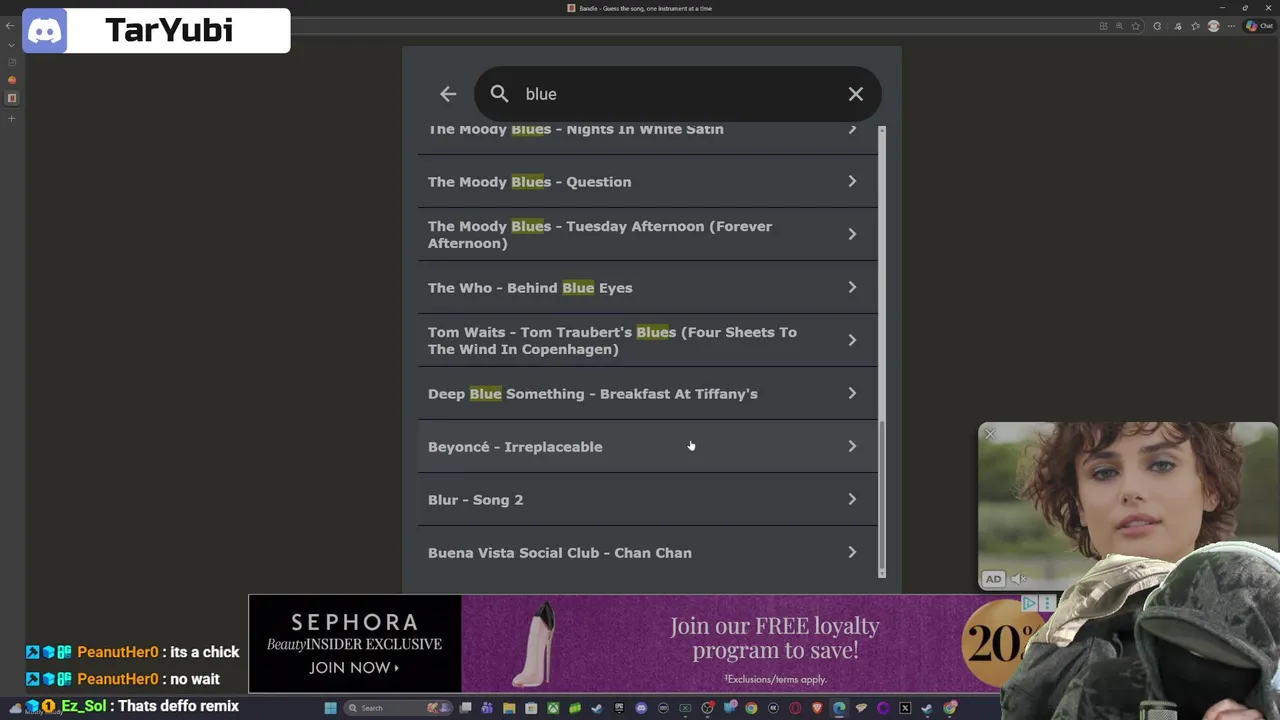Click the magnifier icon in the search bar

pyautogui.click(x=499, y=94)
